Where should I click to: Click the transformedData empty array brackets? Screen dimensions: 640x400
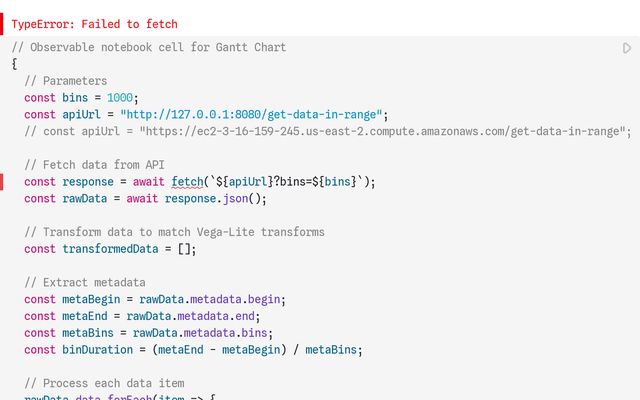pos(184,249)
